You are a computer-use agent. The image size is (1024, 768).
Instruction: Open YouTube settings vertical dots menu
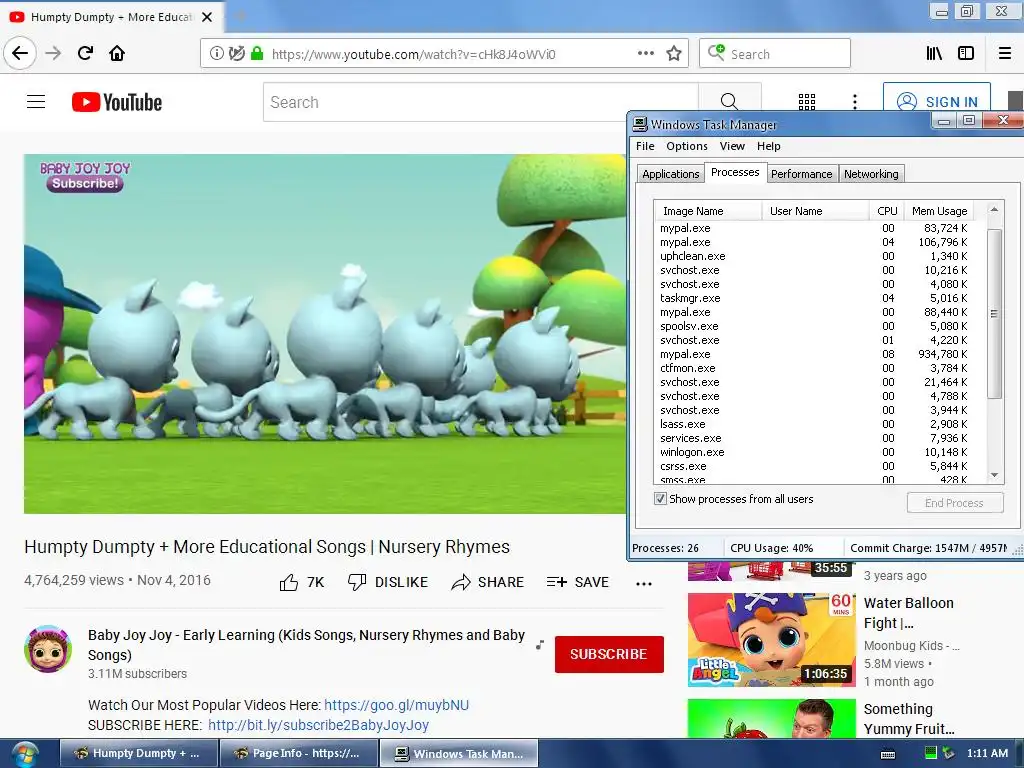tap(854, 101)
